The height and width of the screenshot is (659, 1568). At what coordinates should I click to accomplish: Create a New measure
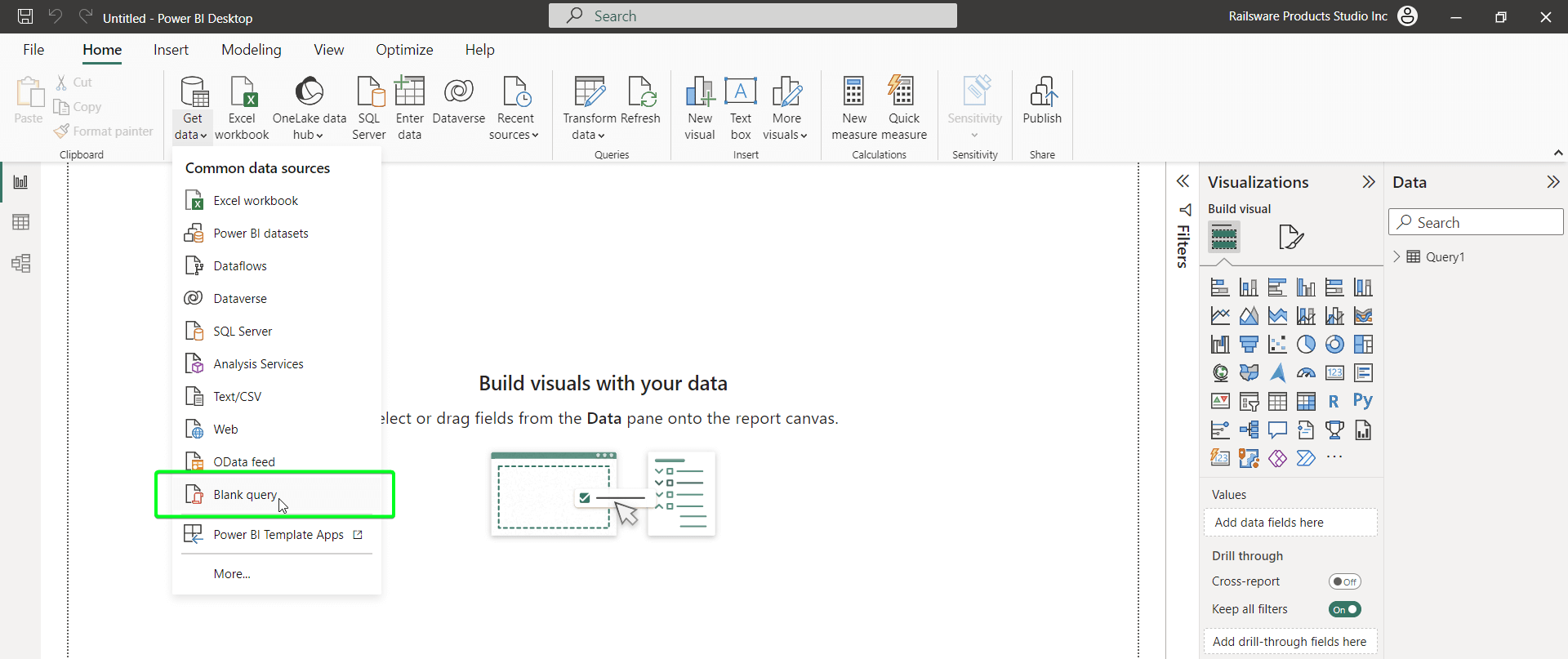[x=854, y=109]
